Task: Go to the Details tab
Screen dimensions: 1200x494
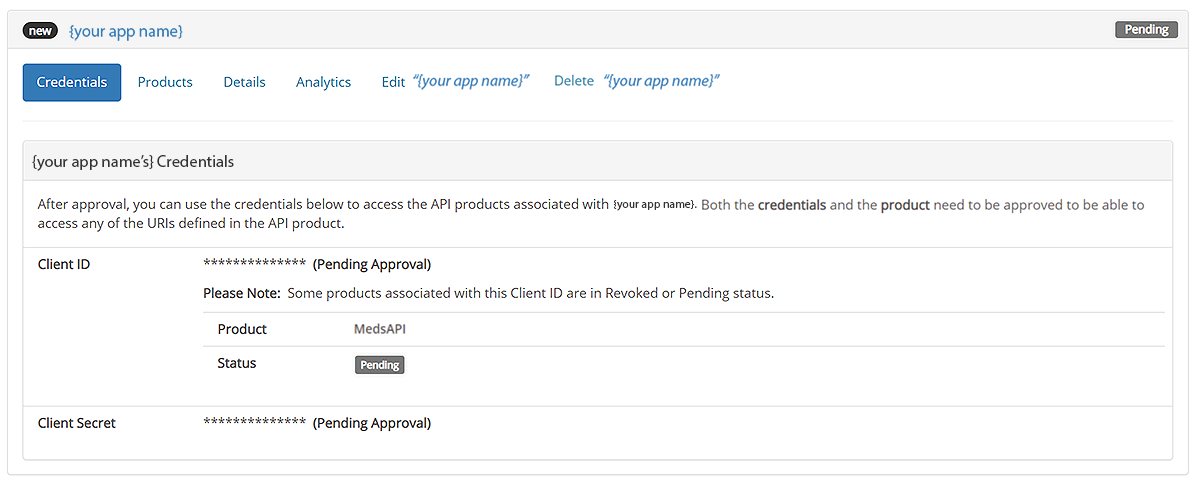Action: (244, 82)
